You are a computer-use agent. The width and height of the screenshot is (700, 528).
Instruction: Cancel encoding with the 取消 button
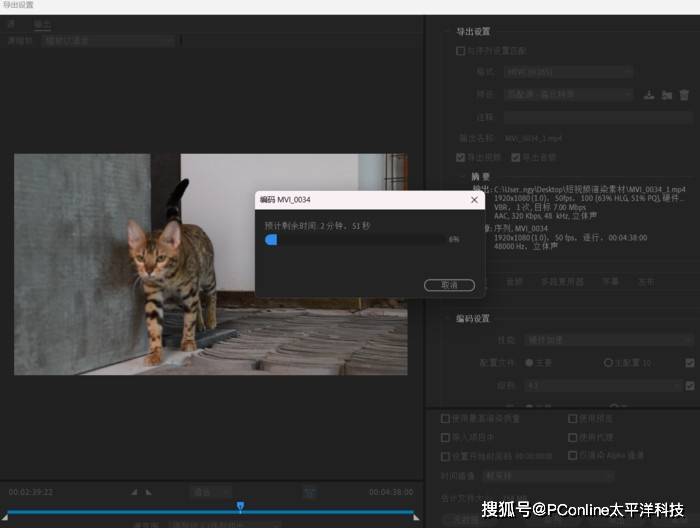(x=450, y=285)
